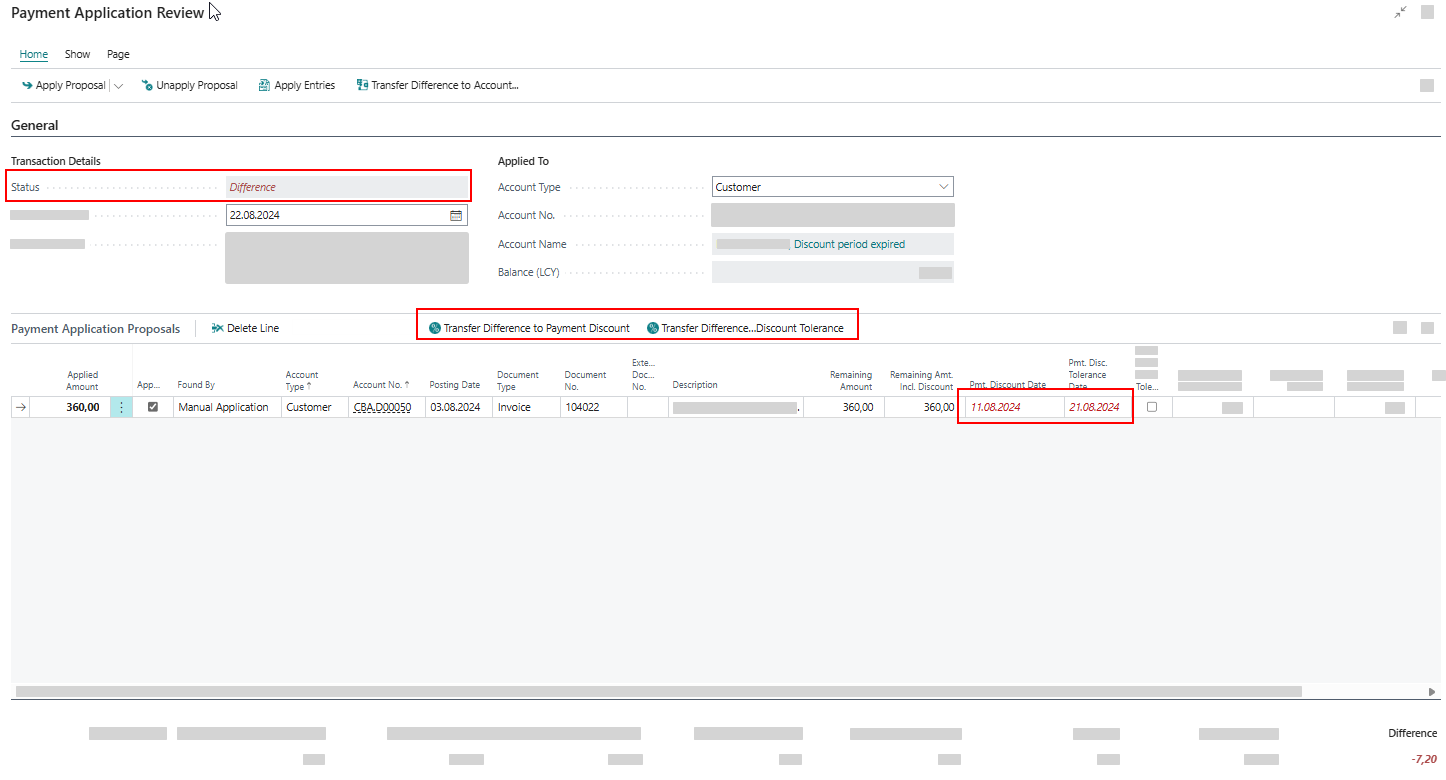This screenshot has width=1446, height=780.
Task: Check the Tolerance checkbox in the row
Action: click(1152, 407)
